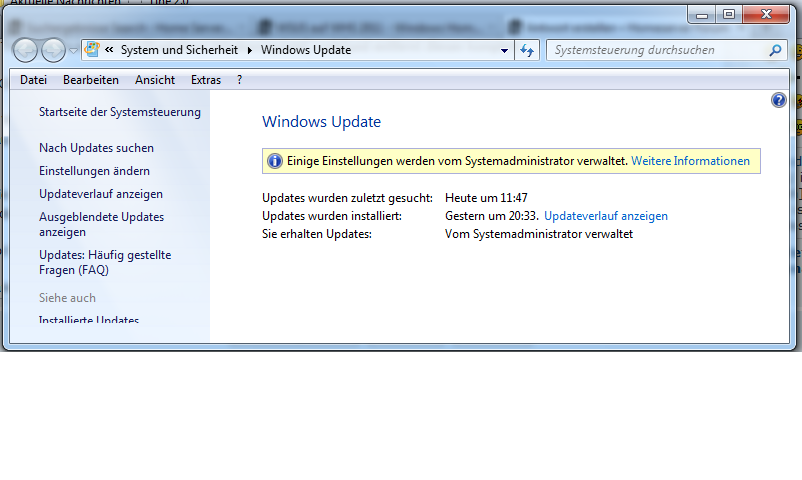
Task: Open Einstellungen ändern
Action: pyautogui.click(x=94, y=171)
